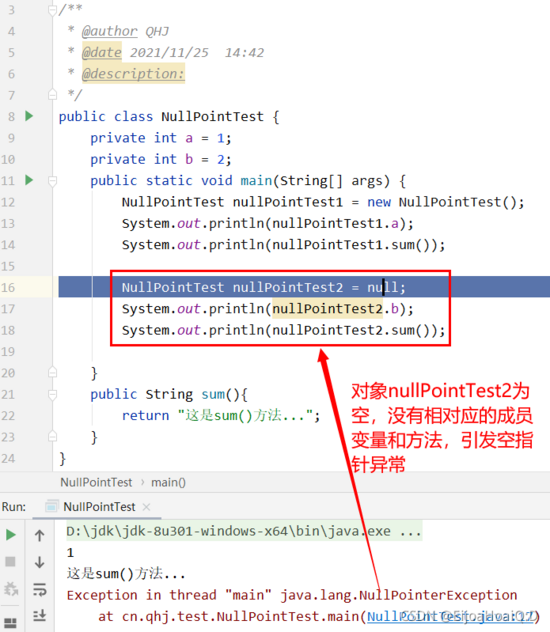Image resolution: width=550 pixels, height=632 pixels.
Task: Click fold end marker at line 23
Action: pyautogui.click(x=52, y=436)
